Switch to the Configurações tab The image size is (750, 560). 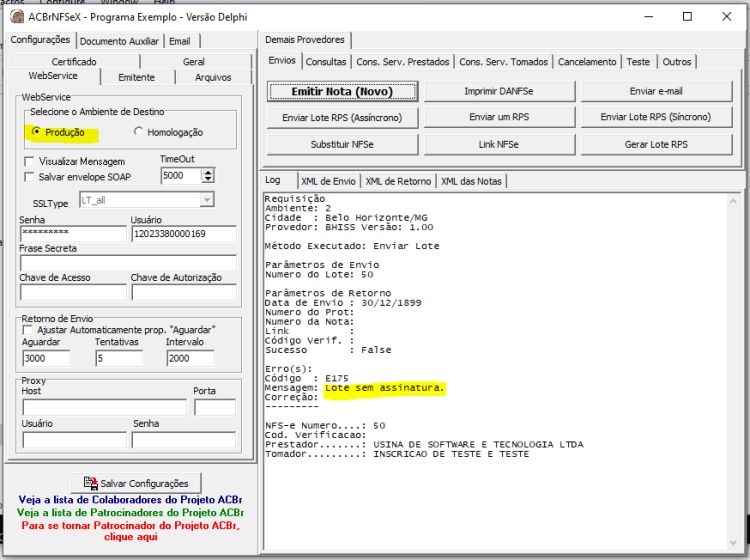coord(41,40)
